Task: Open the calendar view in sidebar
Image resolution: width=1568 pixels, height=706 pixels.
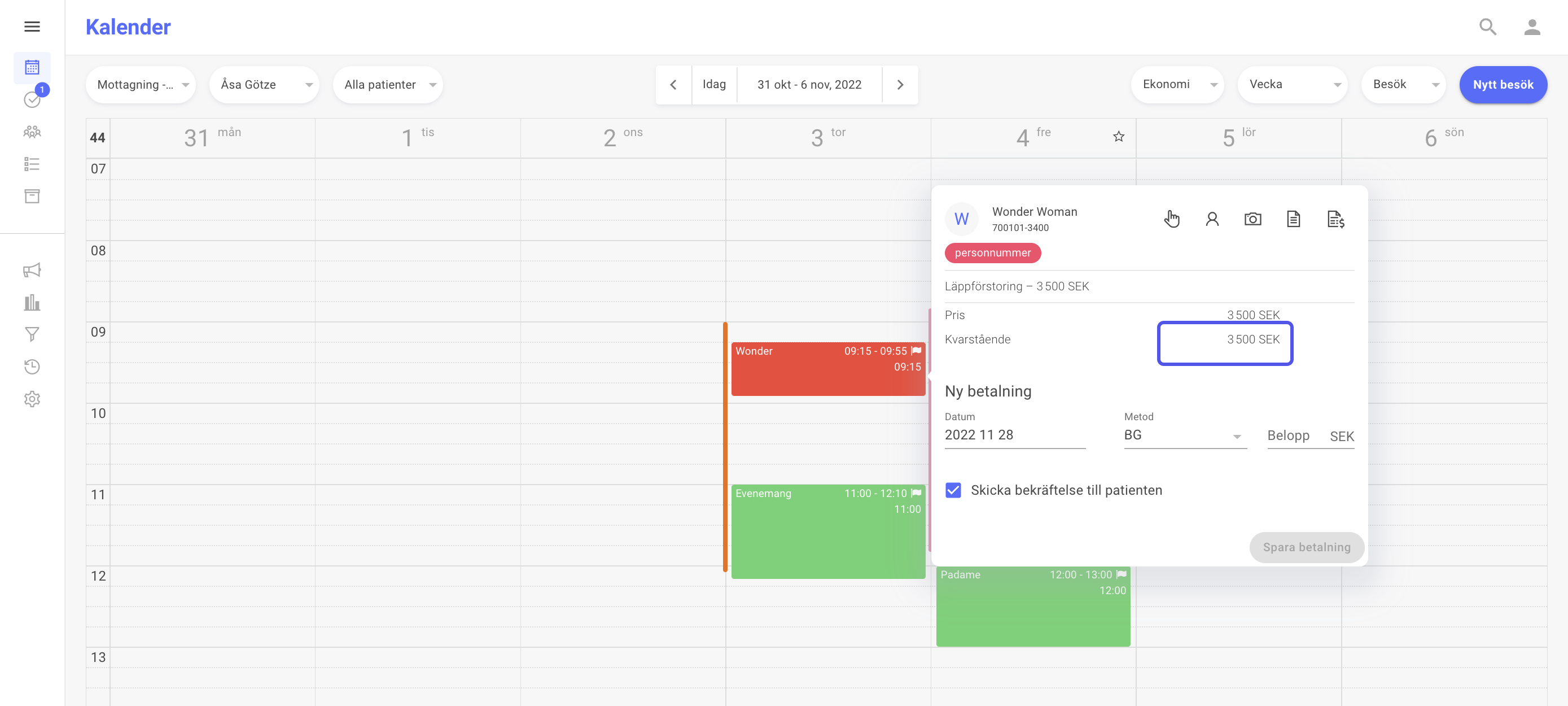Action: [32, 67]
